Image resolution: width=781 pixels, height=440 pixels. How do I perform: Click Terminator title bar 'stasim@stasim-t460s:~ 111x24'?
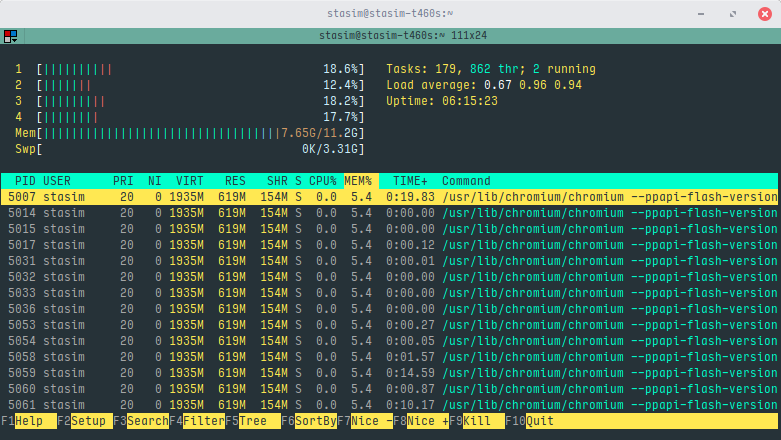pyautogui.click(x=402, y=36)
